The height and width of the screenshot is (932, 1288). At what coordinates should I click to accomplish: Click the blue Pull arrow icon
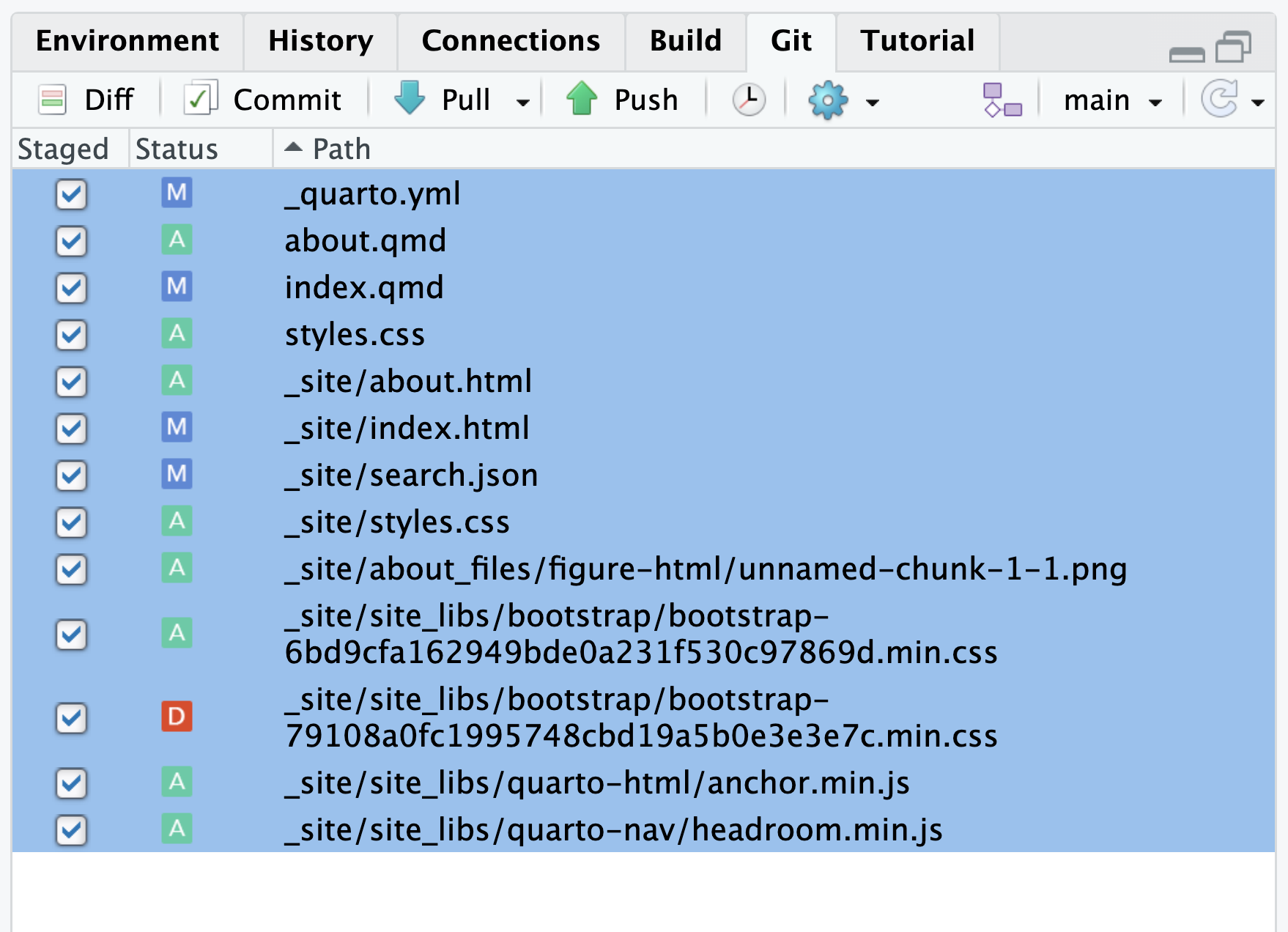coord(410,98)
